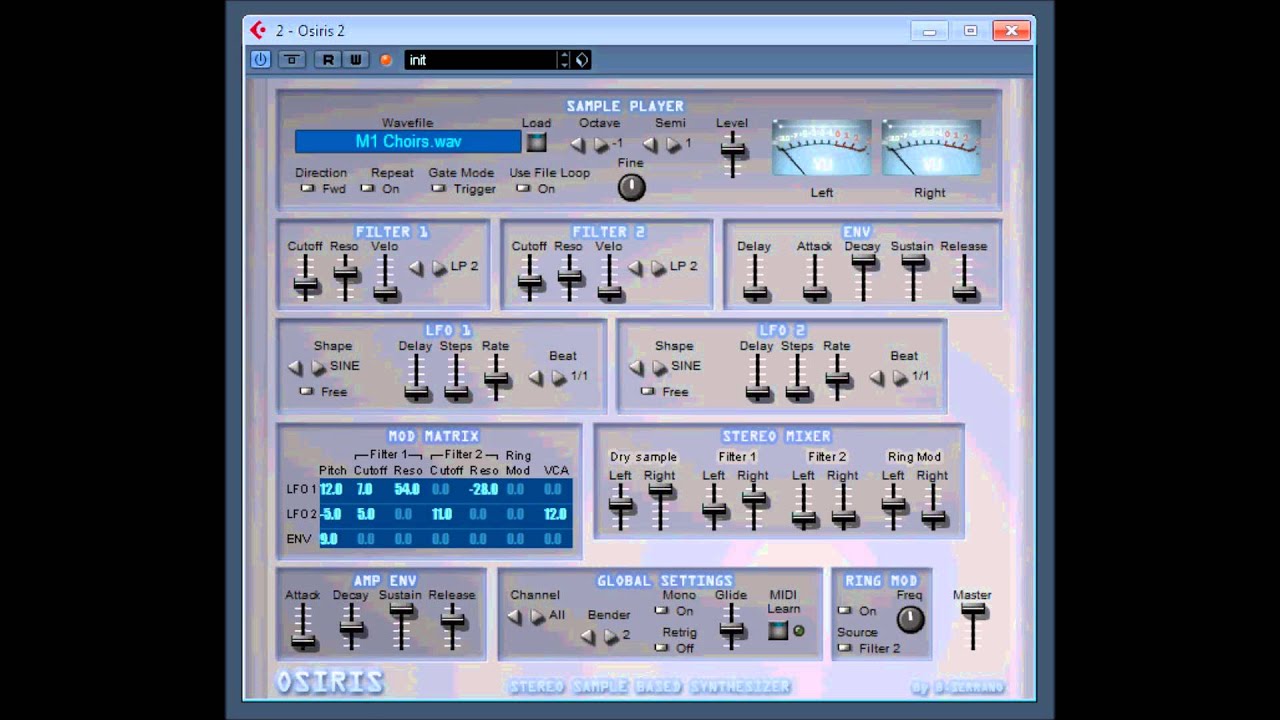Click LFO 1 Filter 2 Reso value -28.0
Screen dimensions: 1280x720
[x=485, y=489]
